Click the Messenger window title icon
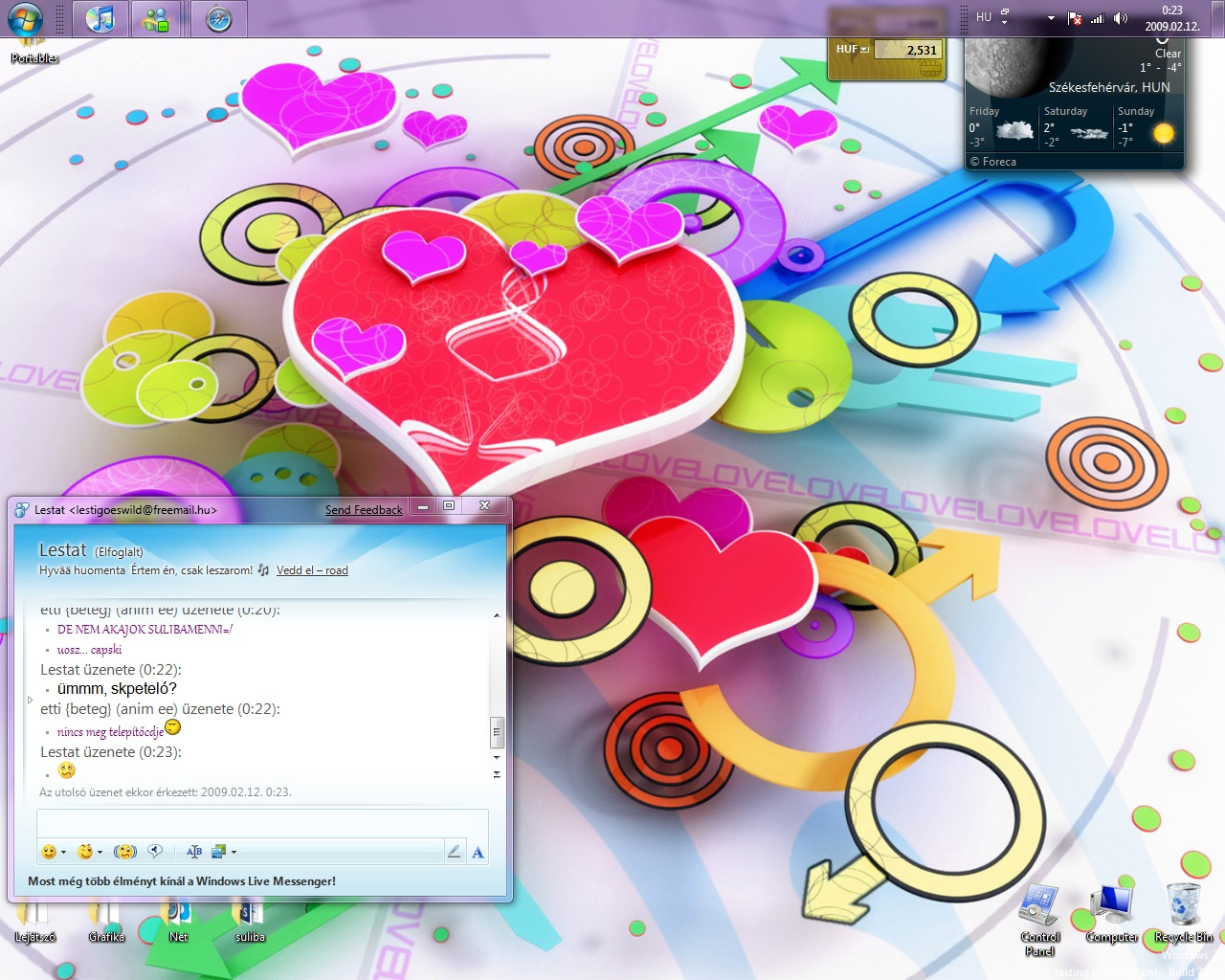This screenshot has width=1225, height=980. (22, 510)
